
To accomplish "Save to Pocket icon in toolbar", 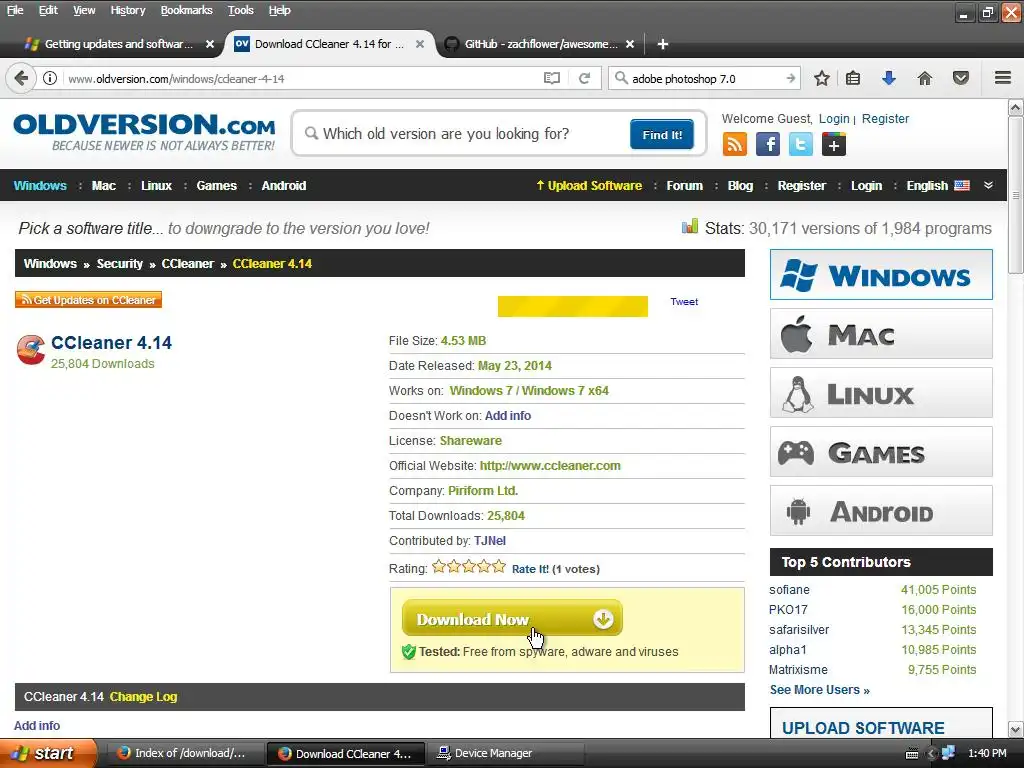I will pos(961,78).
